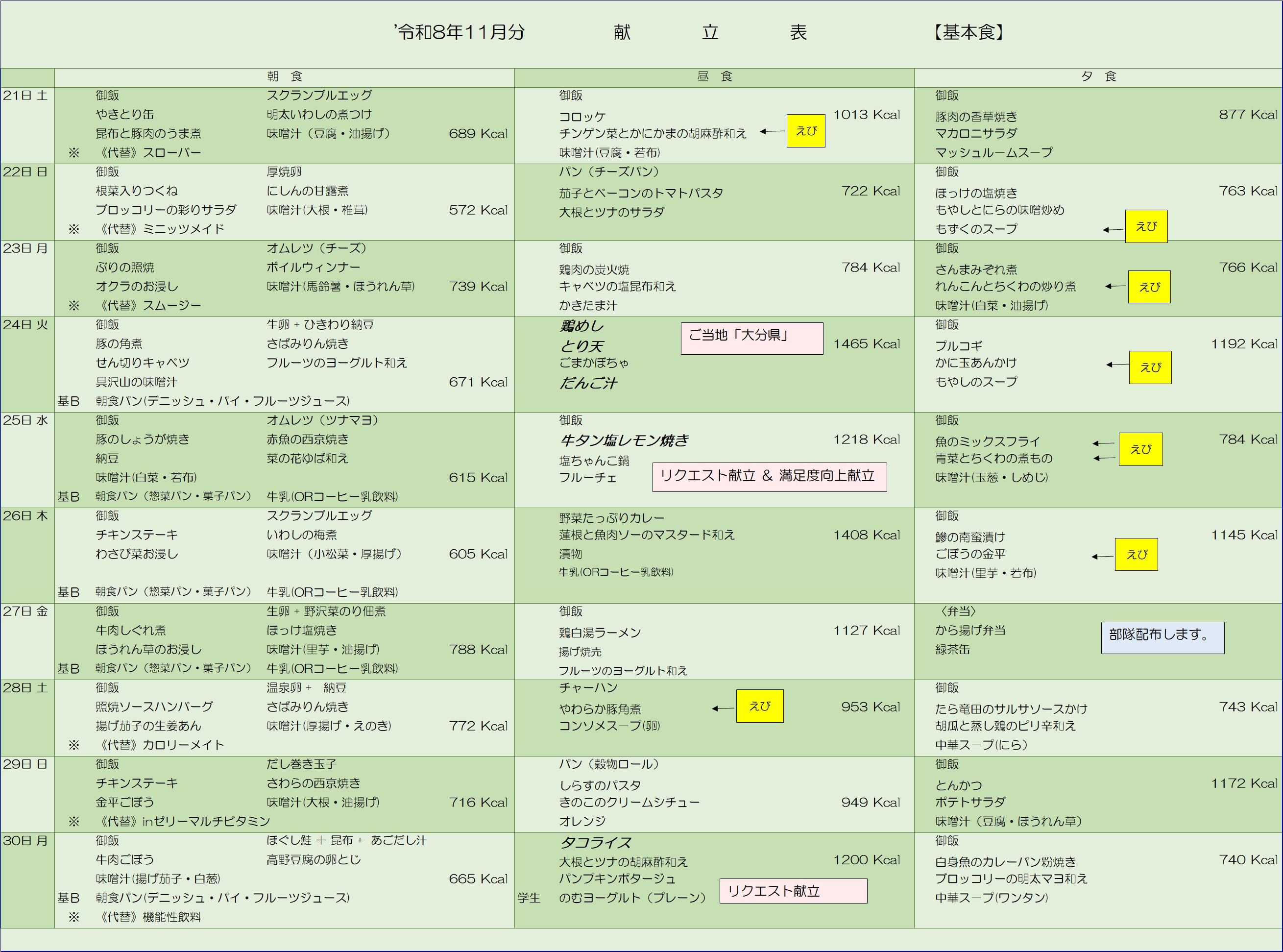Click えび tag beside もずくのスープ
The width and height of the screenshot is (1283, 952).
tap(1146, 226)
